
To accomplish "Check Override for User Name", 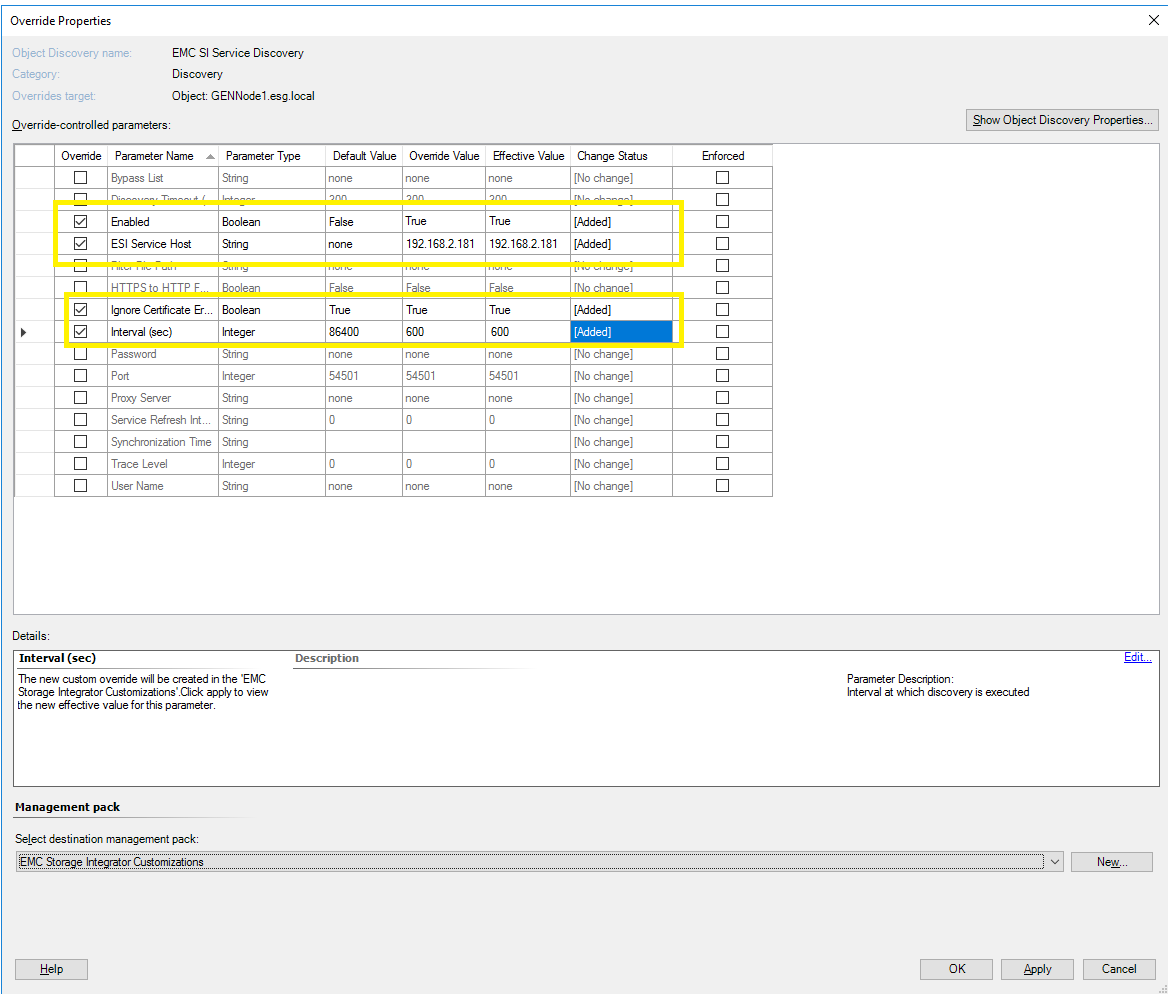I will pos(80,486).
